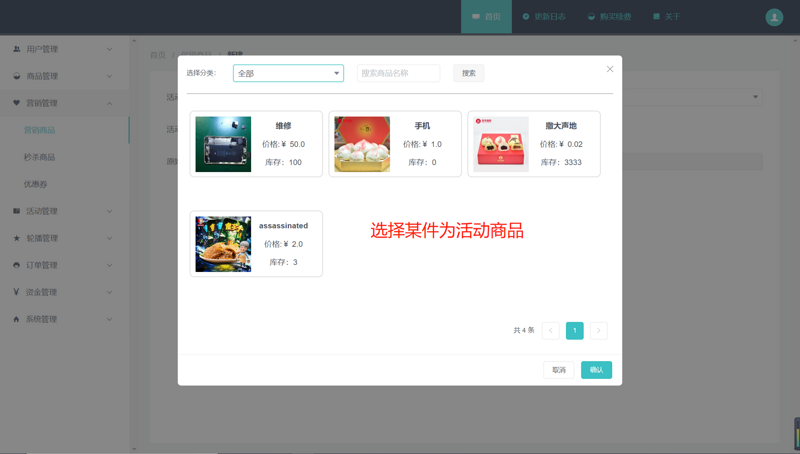Click the 活动管理 sidebar icon
This screenshot has height=454, width=800.
16,211
